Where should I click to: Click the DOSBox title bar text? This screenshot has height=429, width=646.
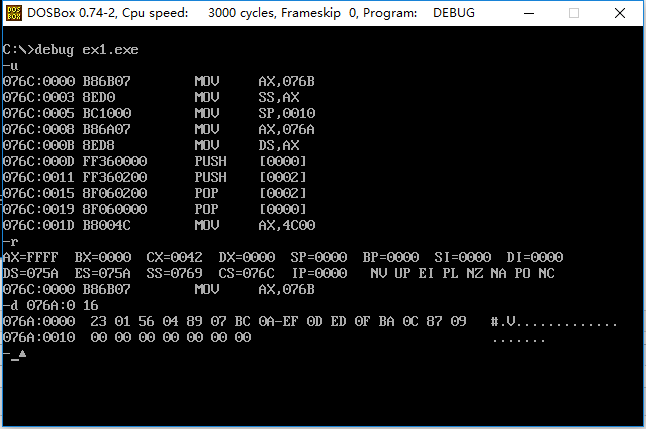(x=251, y=13)
